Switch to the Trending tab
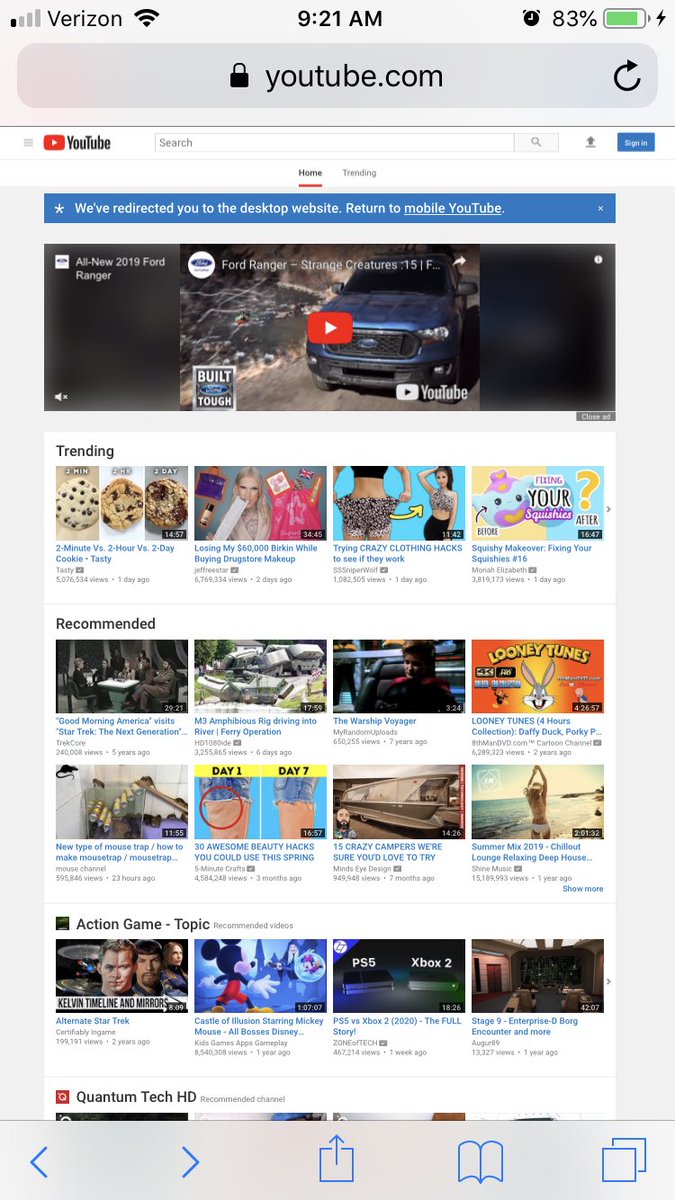This screenshot has height=1200, width=675. click(359, 173)
